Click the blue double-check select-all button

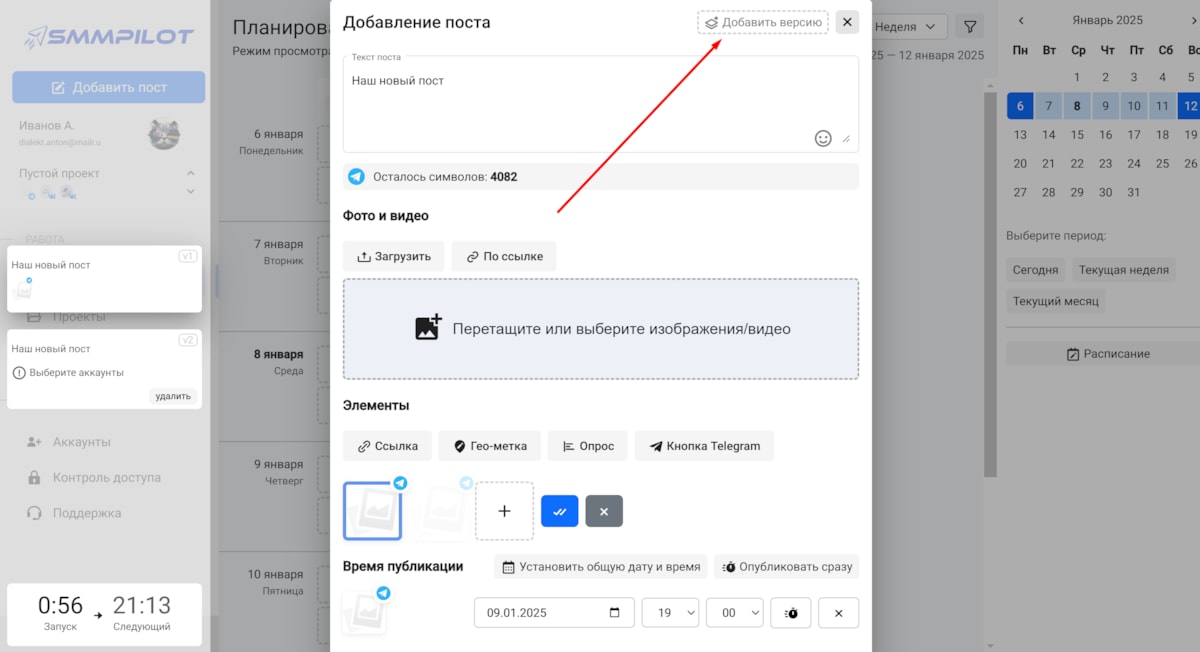560,511
